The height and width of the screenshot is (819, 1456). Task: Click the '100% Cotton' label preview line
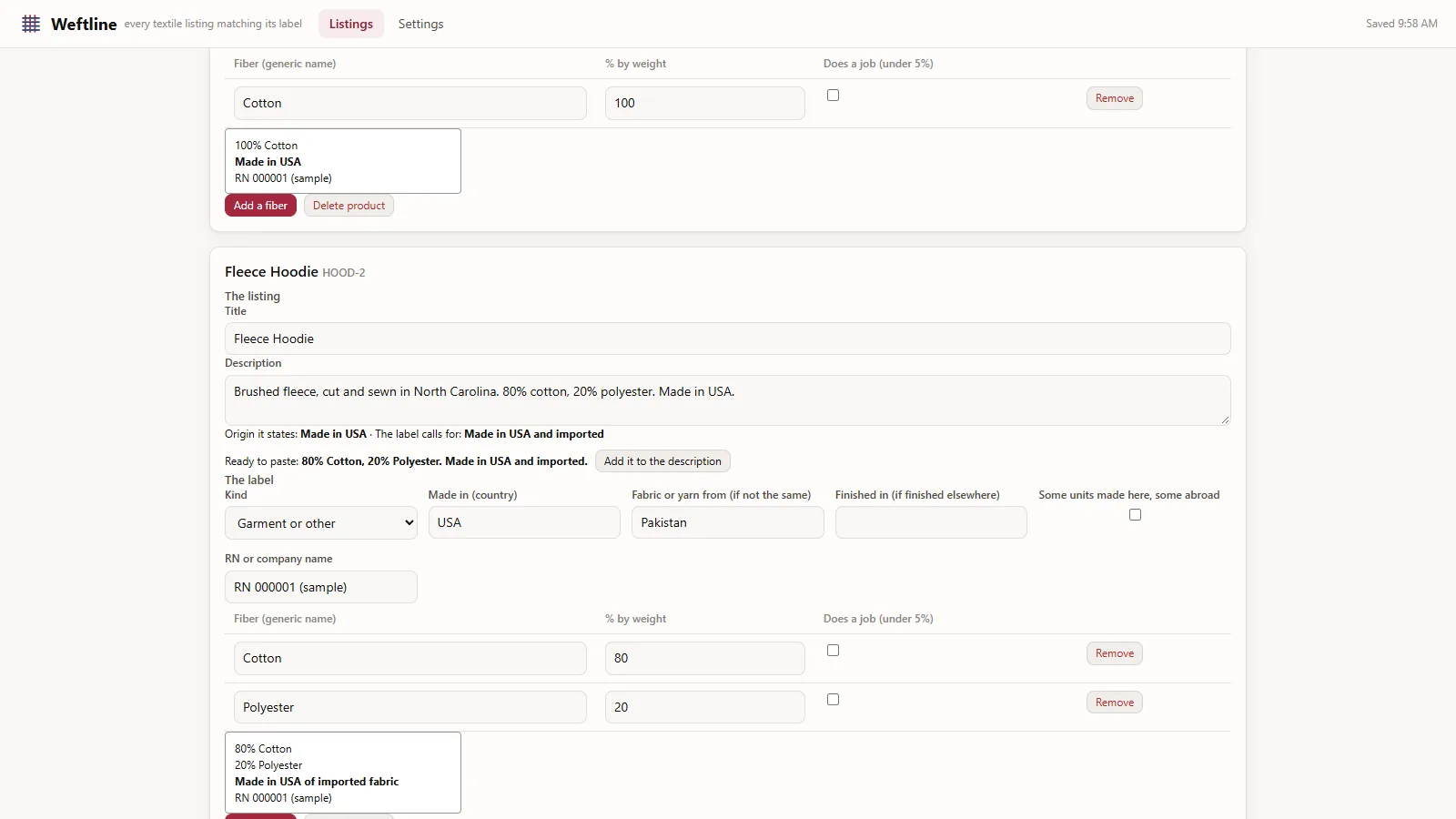pyautogui.click(x=266, y=146)
